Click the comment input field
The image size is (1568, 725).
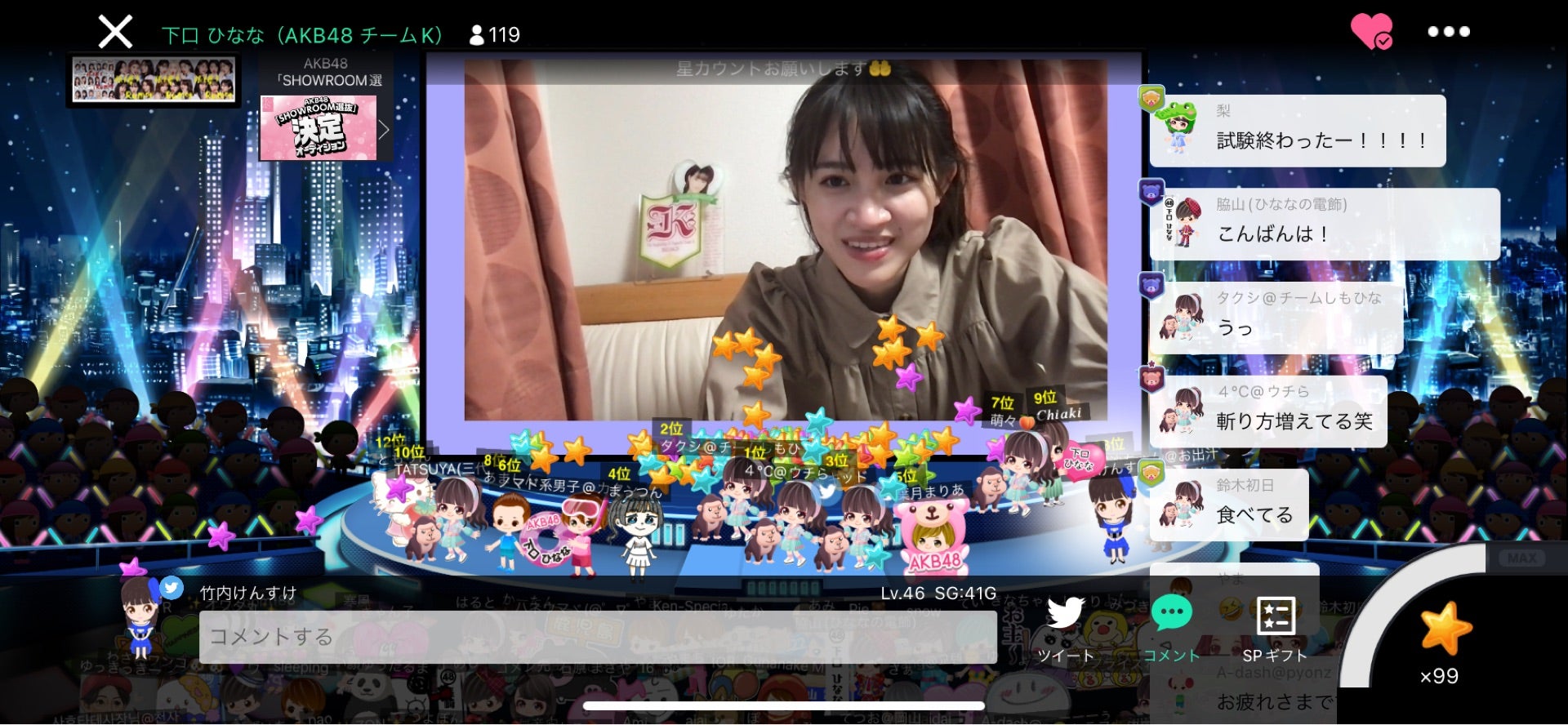click(x=597, y=637)
